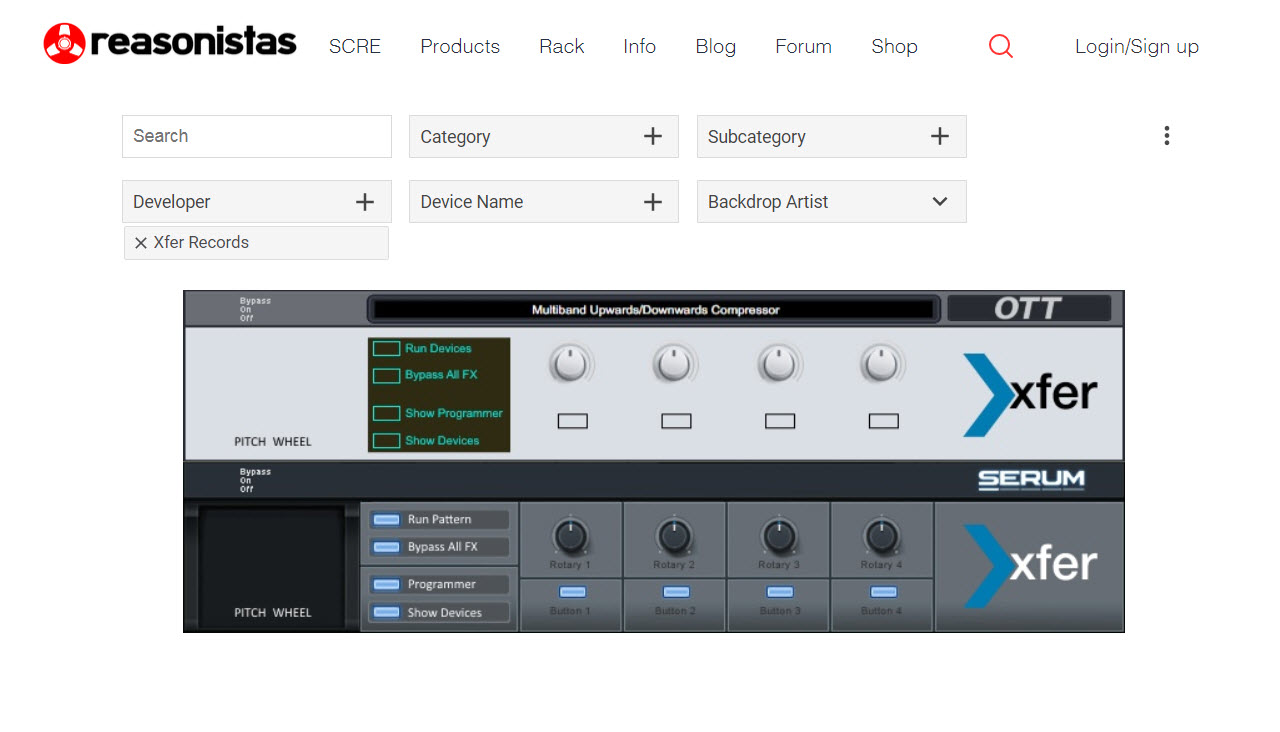Click the Rotary 2 knob on Serum
Viewport: 1280px width, 732px height.
[x=675, y=537]
